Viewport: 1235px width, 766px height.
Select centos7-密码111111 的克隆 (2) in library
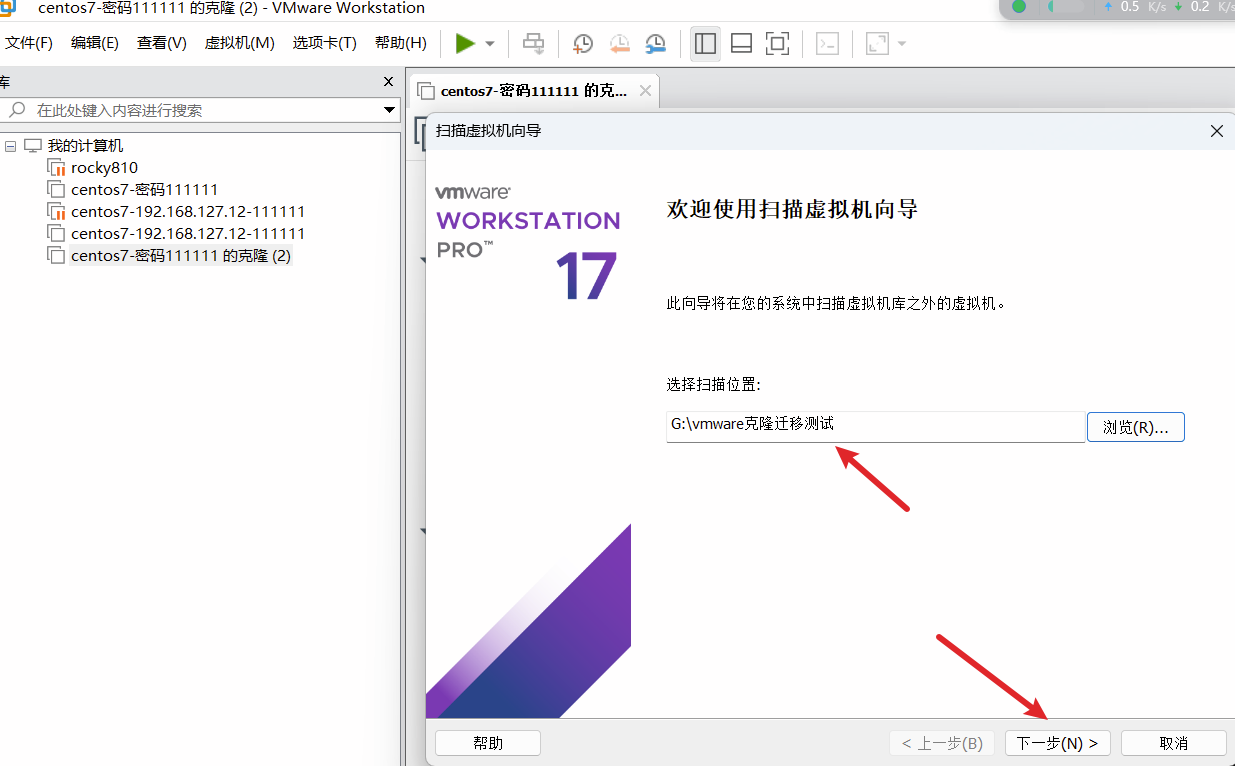point(181,256)
